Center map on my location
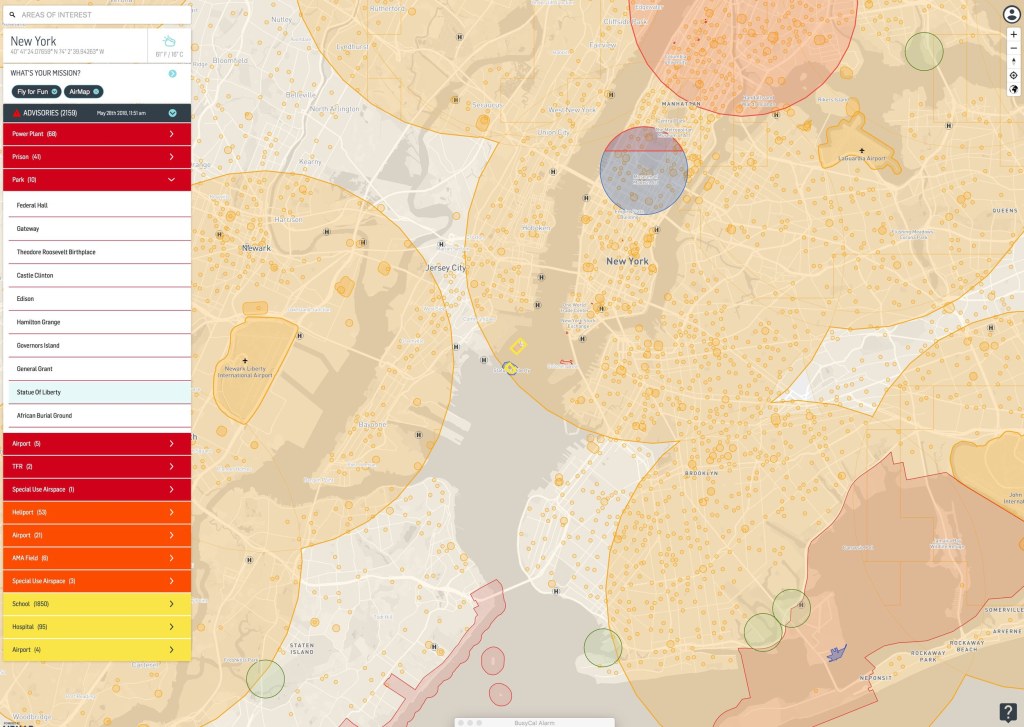 1013,75
